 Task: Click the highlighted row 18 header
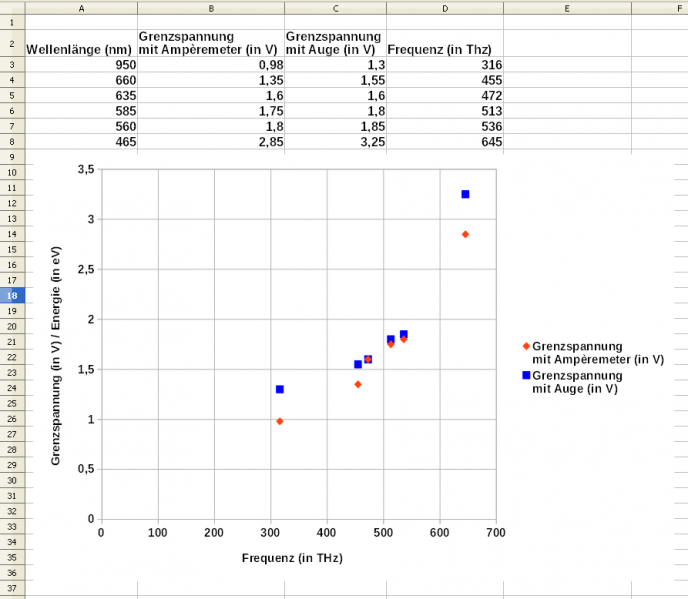[x=12, y=296]
